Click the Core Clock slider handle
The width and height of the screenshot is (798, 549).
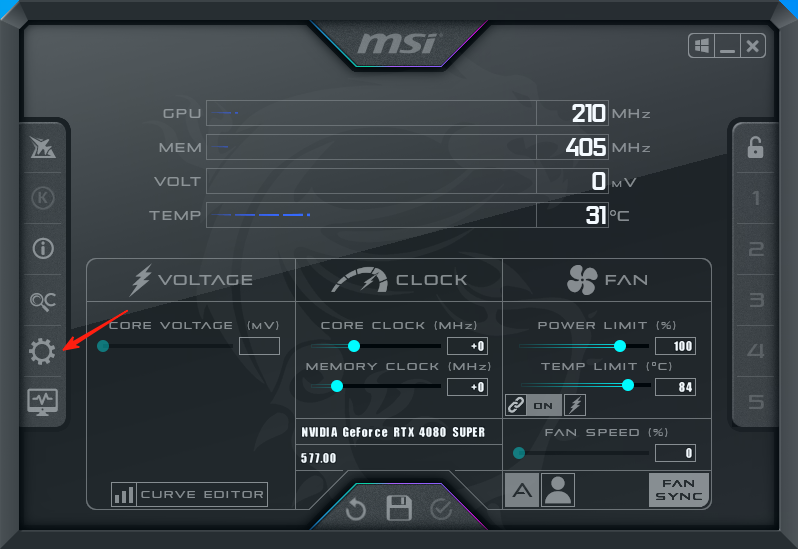(x=353, y=346)
